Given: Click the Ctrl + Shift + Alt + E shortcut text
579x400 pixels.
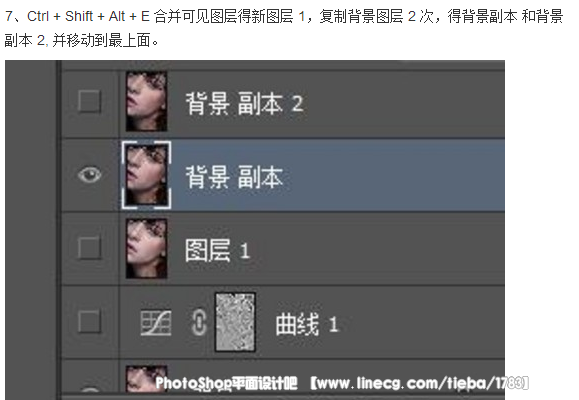Looking at the screenshot, I should pyautogui.click(x=88, y=16).
